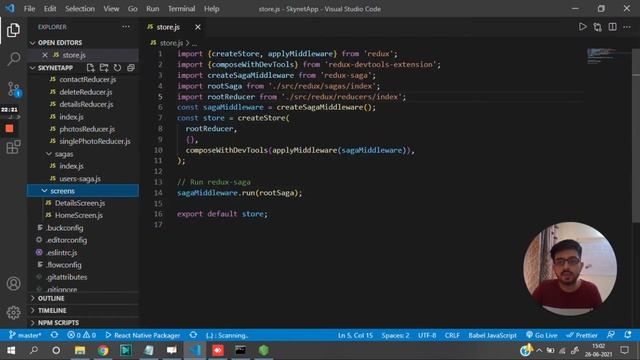Change the CRLF end of line sequence
The image size is (640, 360).
[452, 335]
